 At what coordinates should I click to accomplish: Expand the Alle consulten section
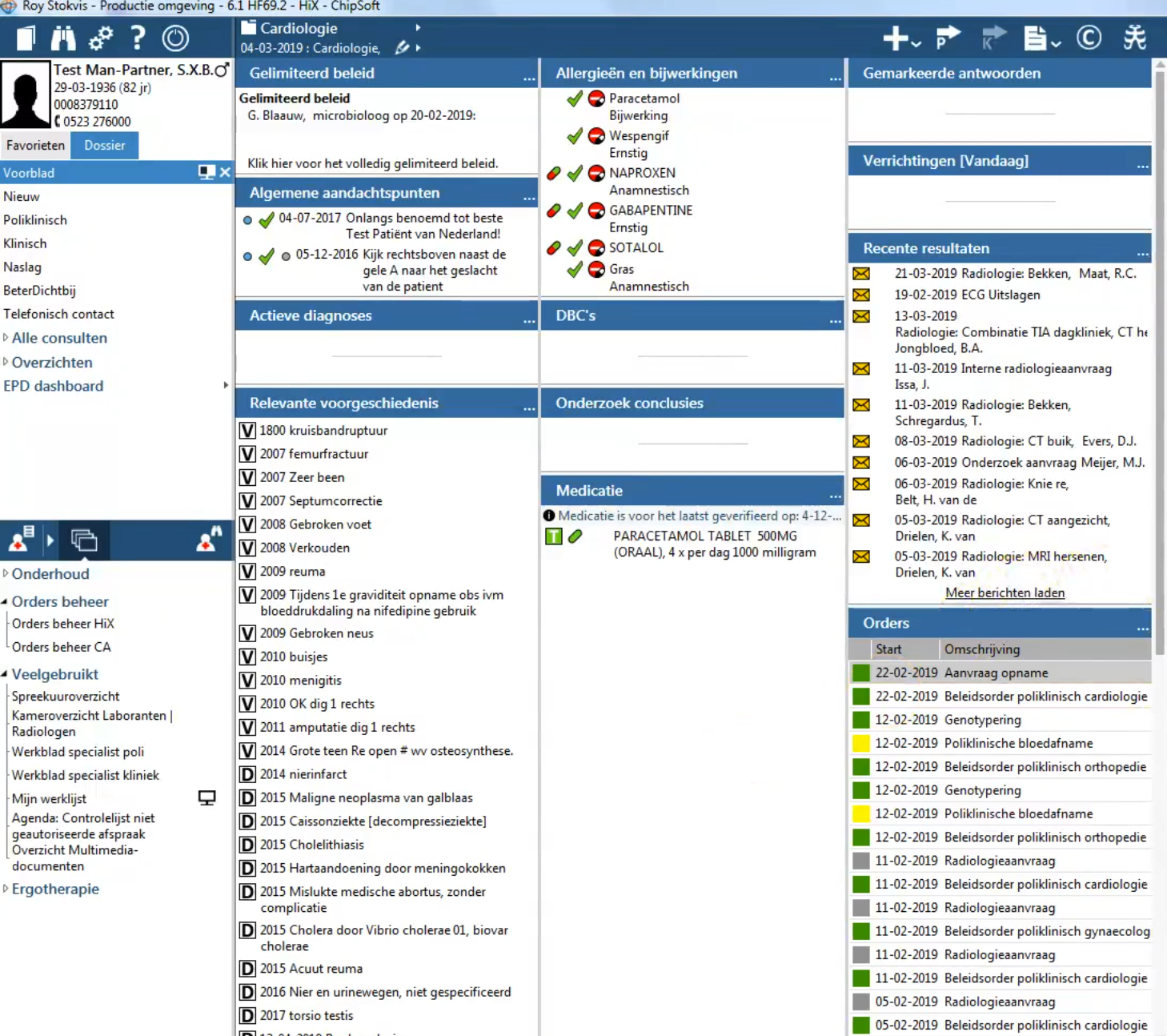tap(6, 338)
